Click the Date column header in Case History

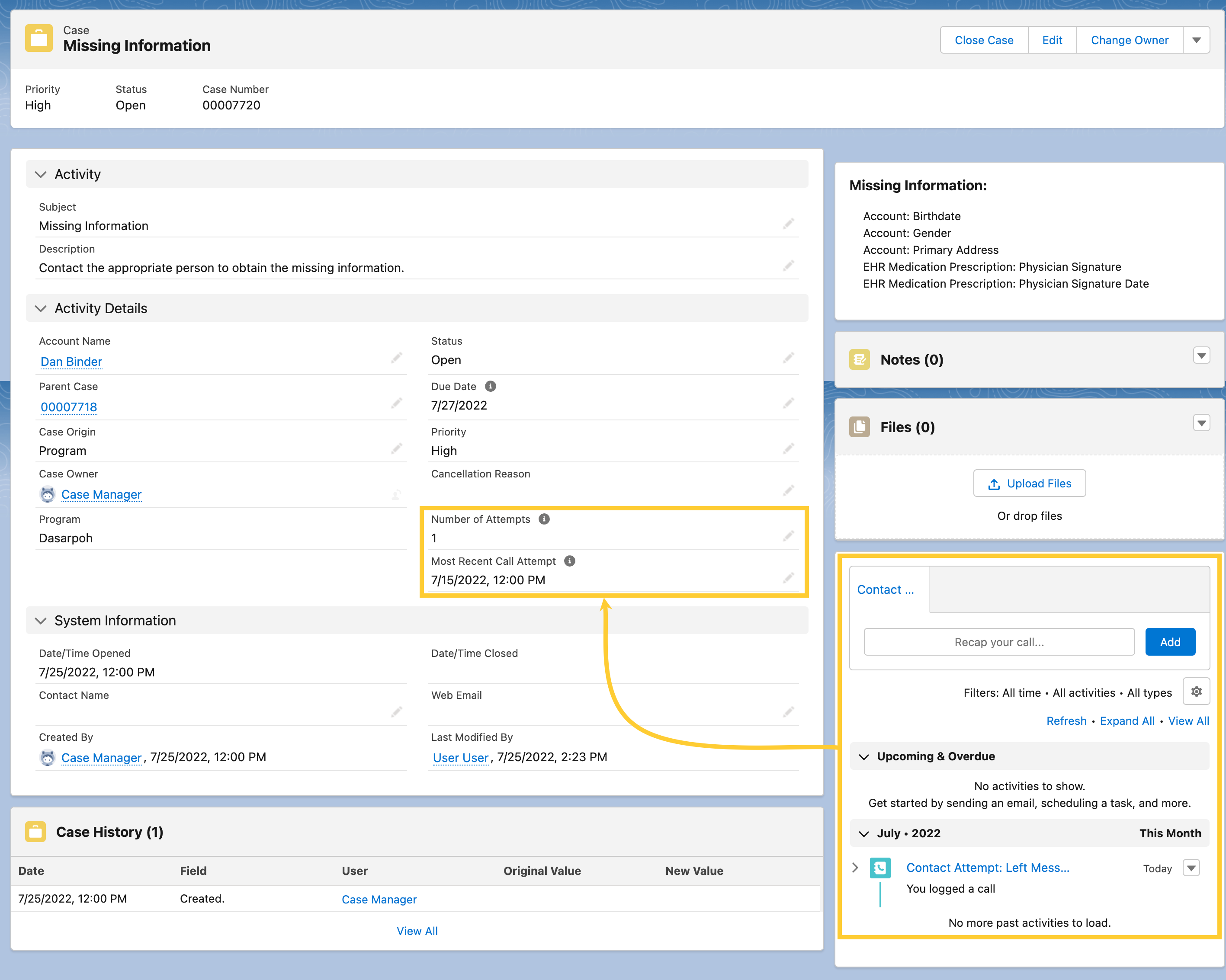point(31,871)
